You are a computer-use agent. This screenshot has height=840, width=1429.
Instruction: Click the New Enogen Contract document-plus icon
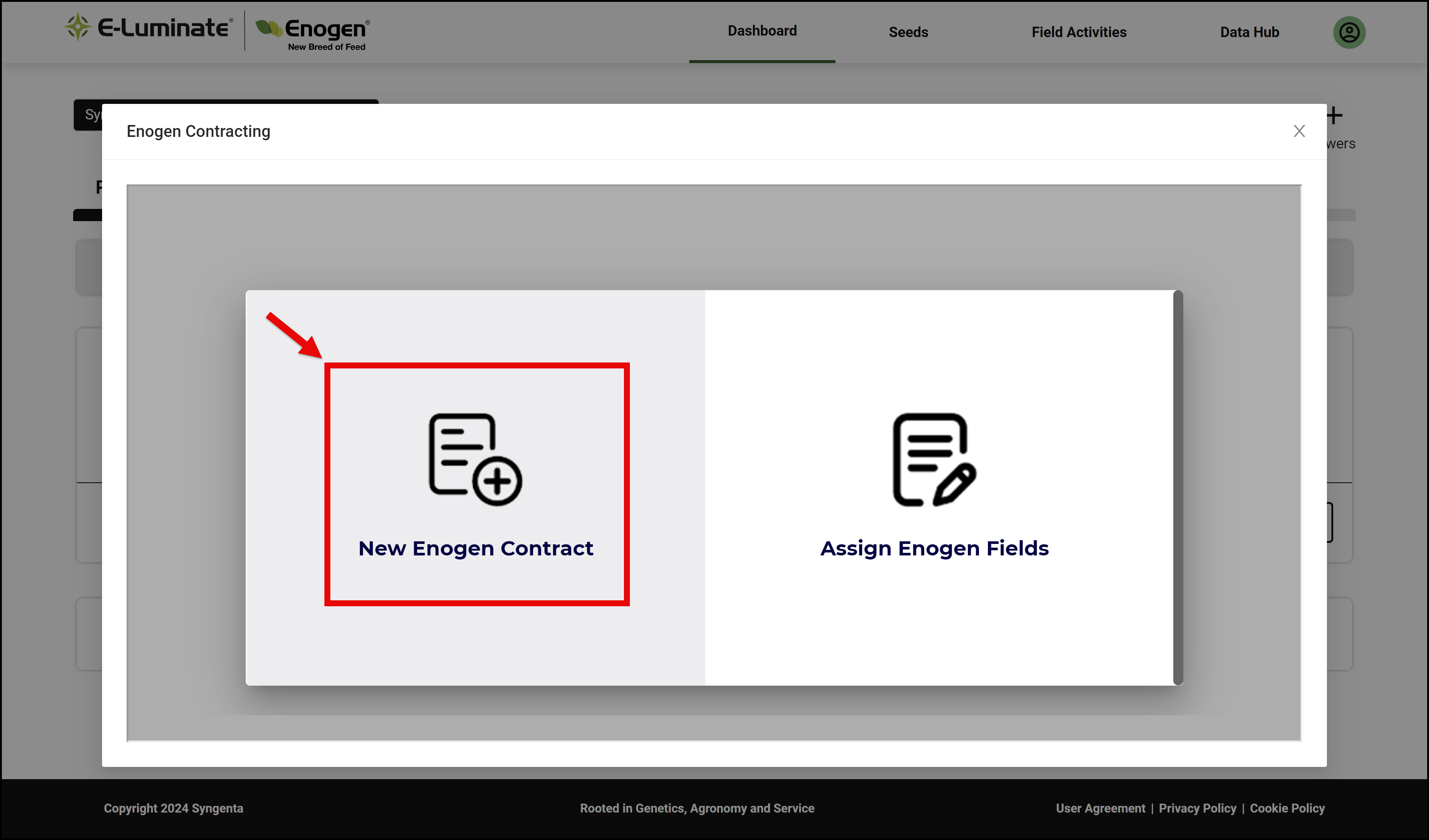[x=475, y=459]
